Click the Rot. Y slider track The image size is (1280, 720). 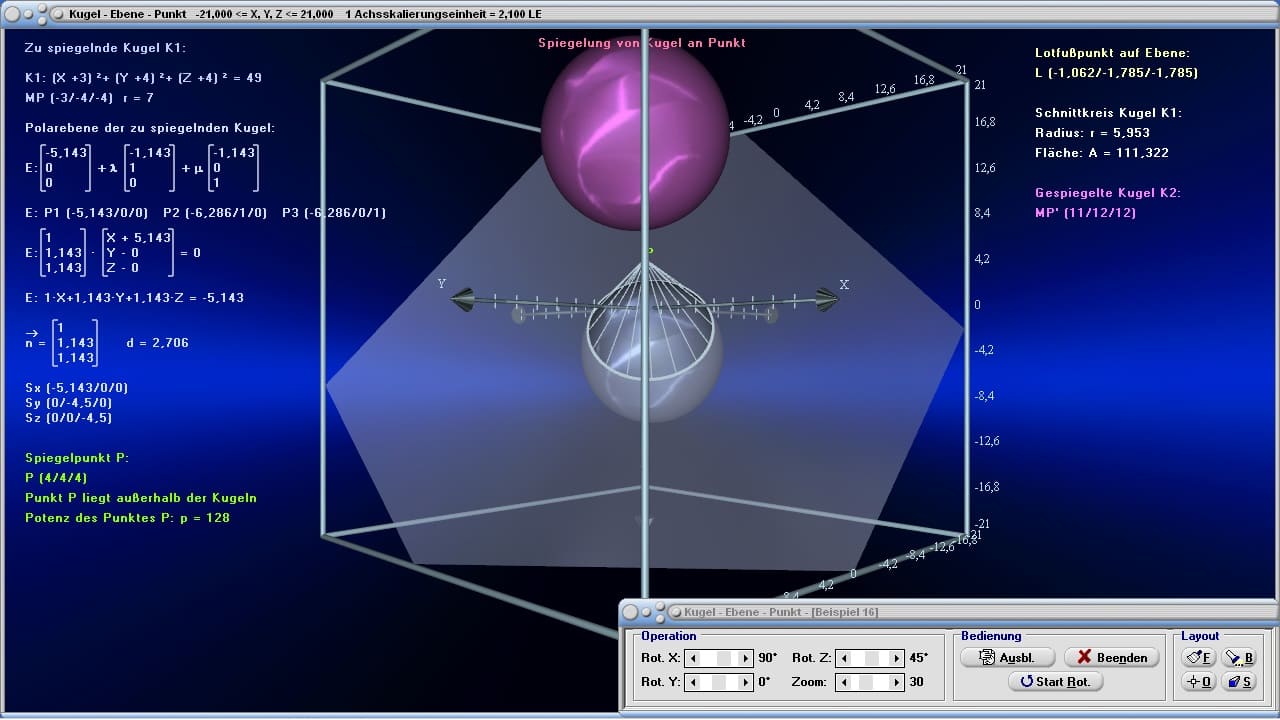coord(719,682)
